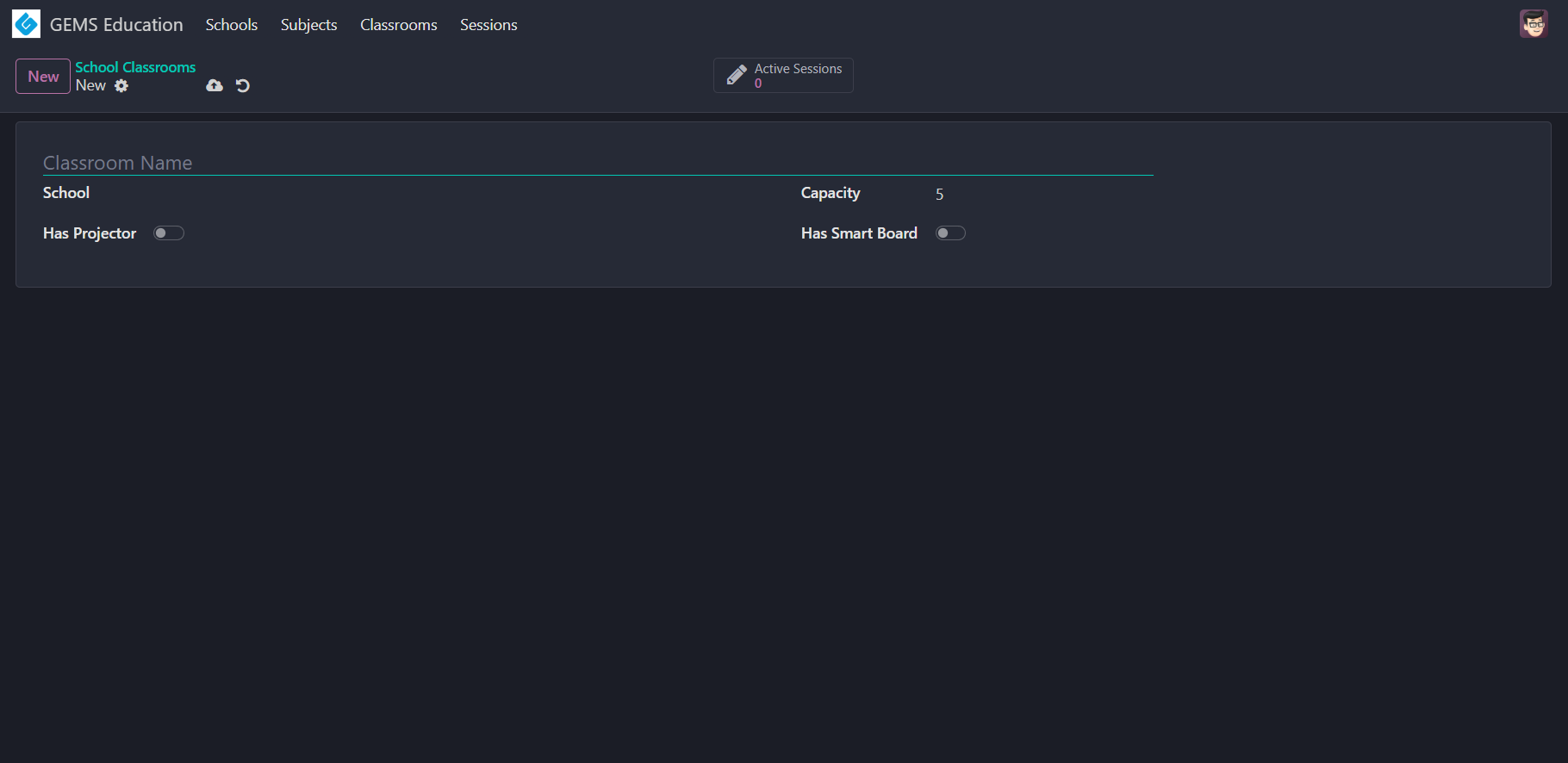
Task: Toggle the Has Projector switch
Action: (x=169, y=233)
